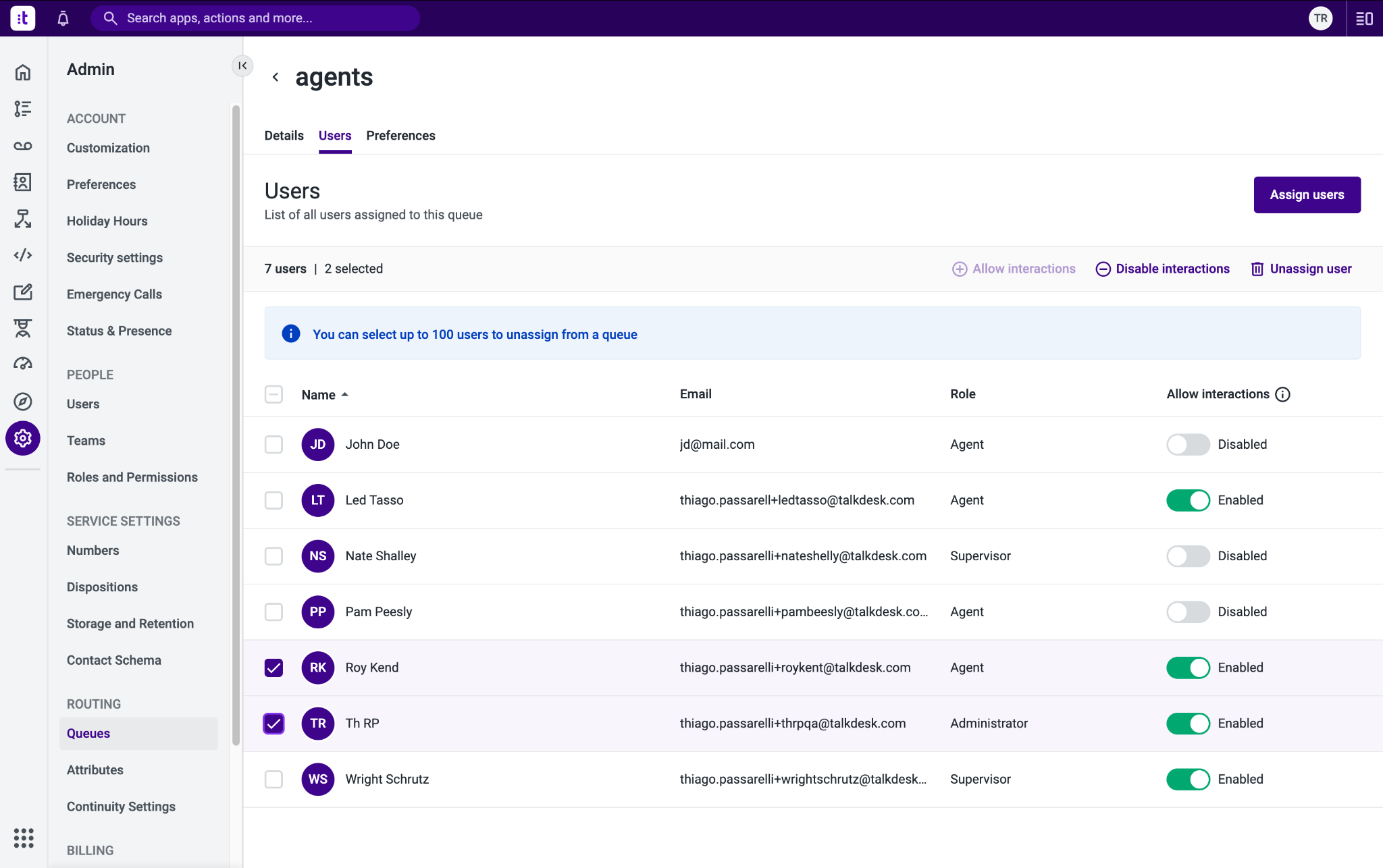Click the WS avatar for Wright Schrutz
Viewport: 1383px width, 868px height.
tap(318, 780)
